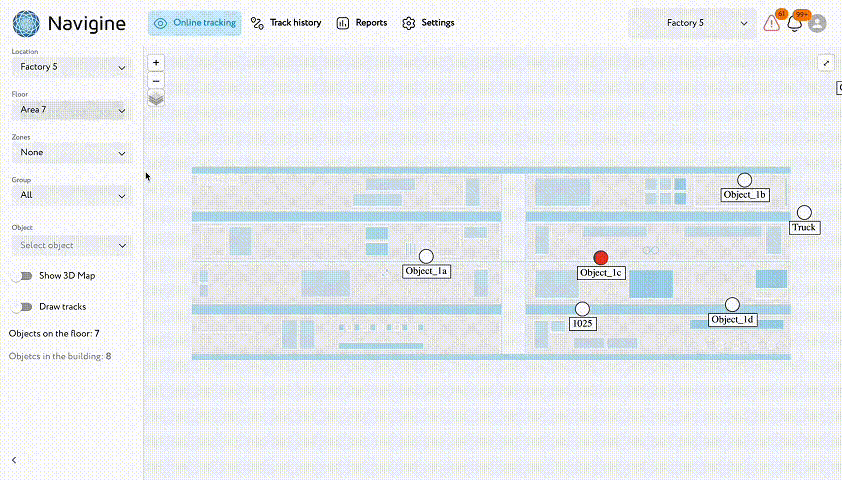Collapse the left sidebar panel arrow
842x480 pixels.
pos(14,459)
